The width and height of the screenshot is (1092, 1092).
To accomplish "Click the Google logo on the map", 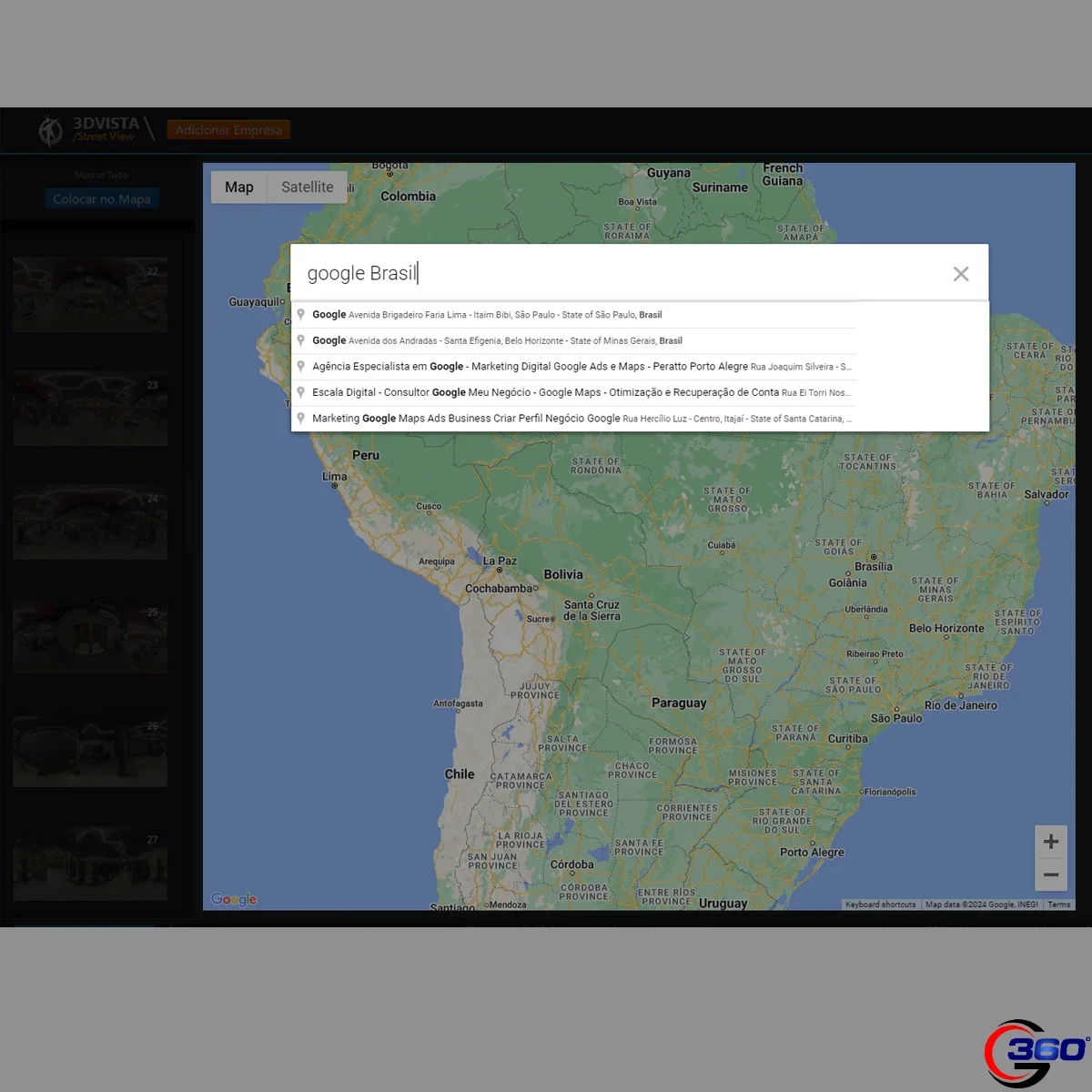I will [x=234, y=899].
